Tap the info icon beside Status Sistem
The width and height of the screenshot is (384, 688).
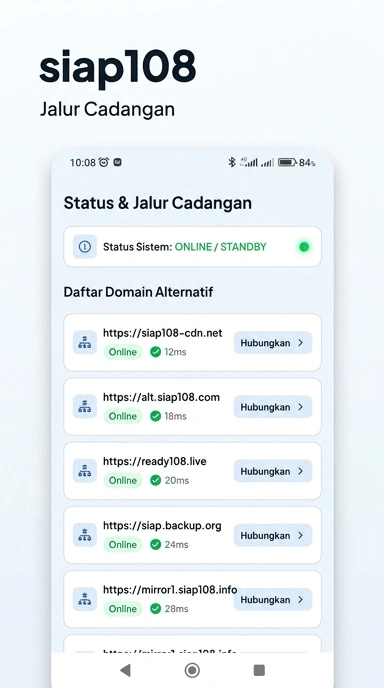click(85, 247)
